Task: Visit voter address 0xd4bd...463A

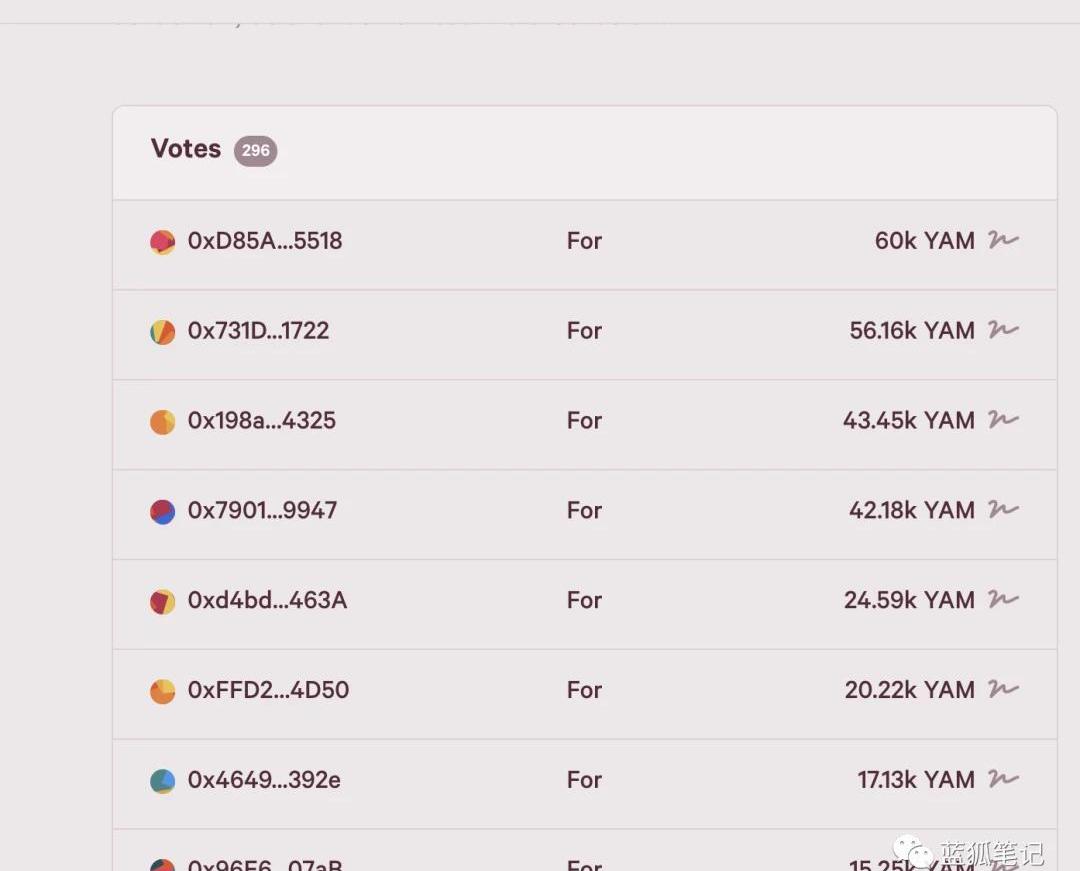Action: [267, 600]
